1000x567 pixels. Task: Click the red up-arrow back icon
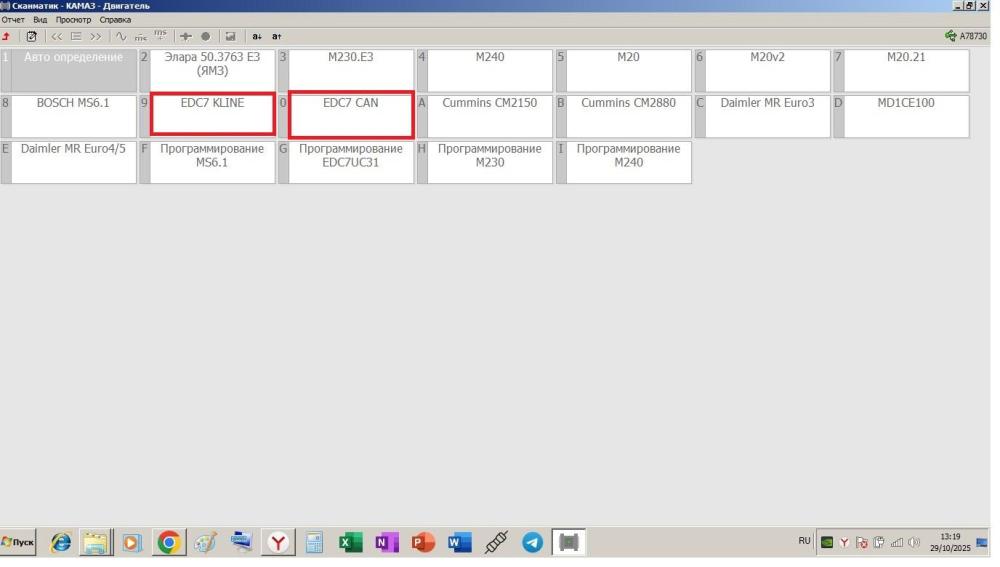[x=7, y=36]
